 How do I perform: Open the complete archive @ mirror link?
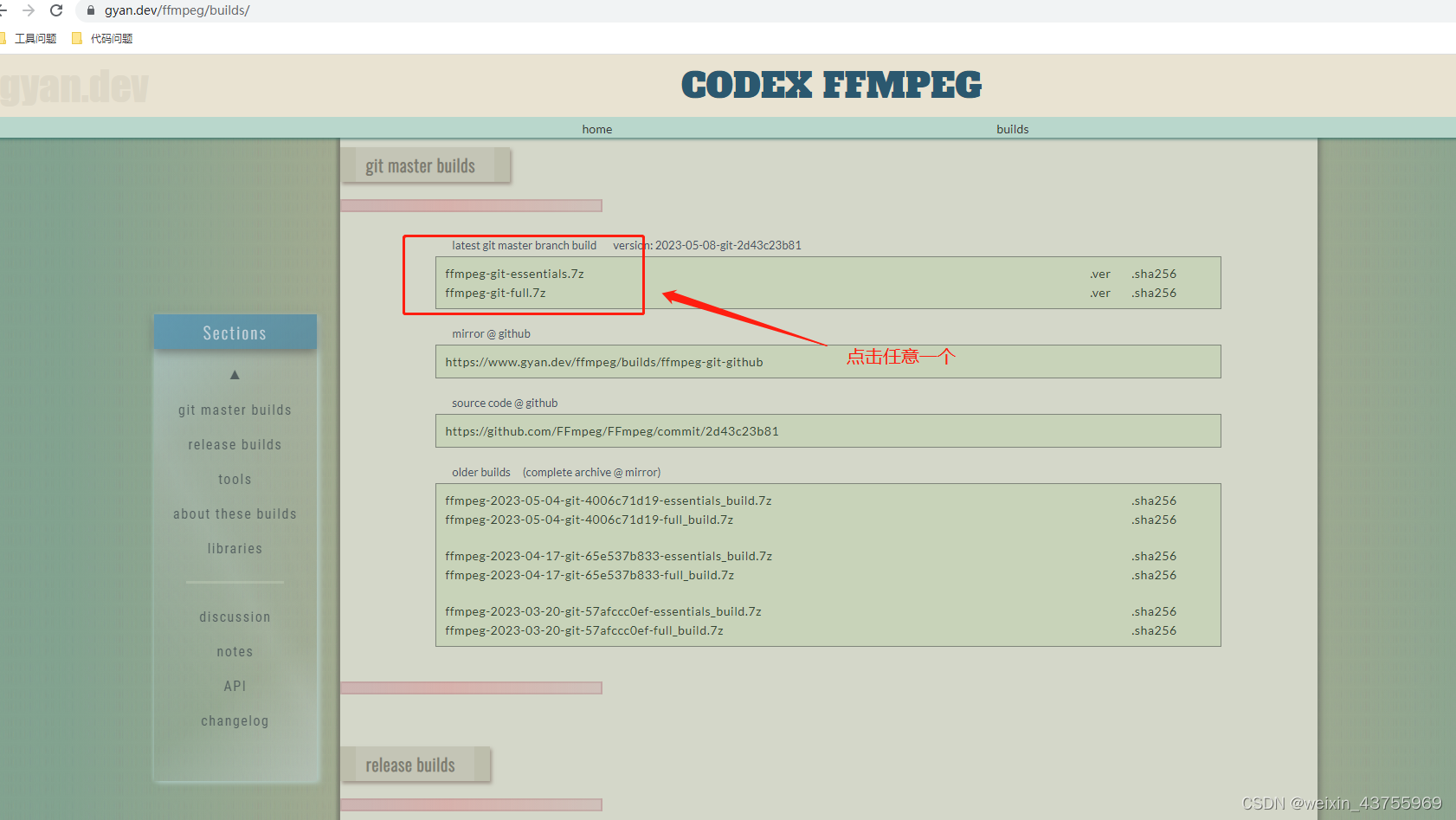coord(591,472)
